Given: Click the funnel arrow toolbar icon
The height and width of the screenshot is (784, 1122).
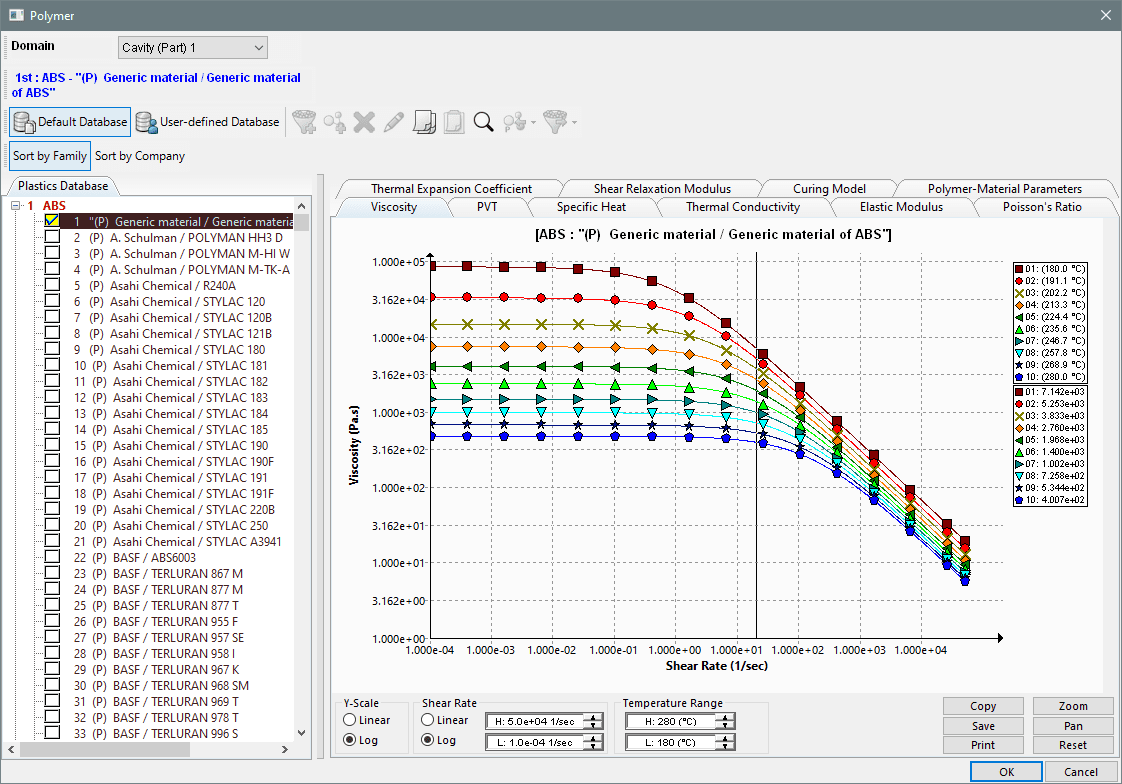Looking at the screenshot, I should [555, 122].
